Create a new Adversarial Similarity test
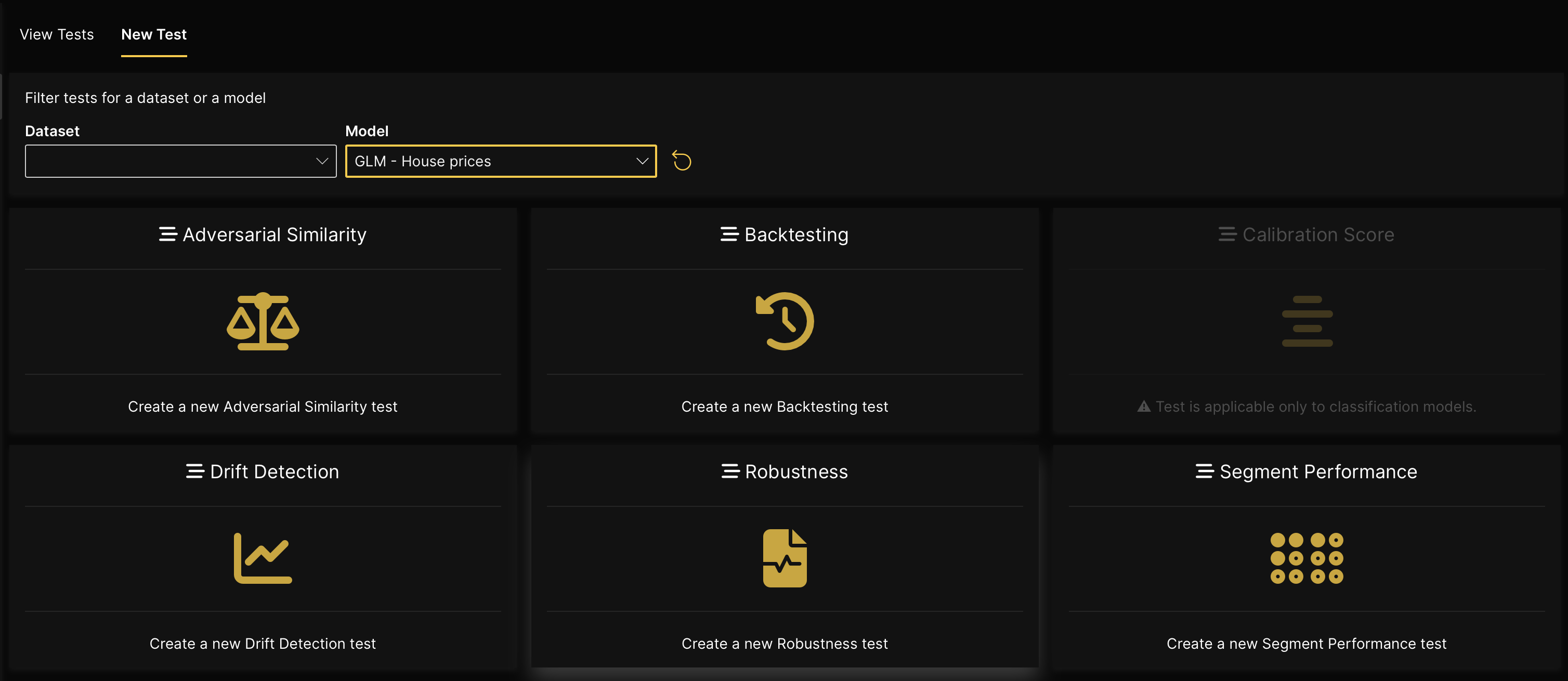Image resolution: width=1568 pixels, height=681 pixels. (263, 407)
